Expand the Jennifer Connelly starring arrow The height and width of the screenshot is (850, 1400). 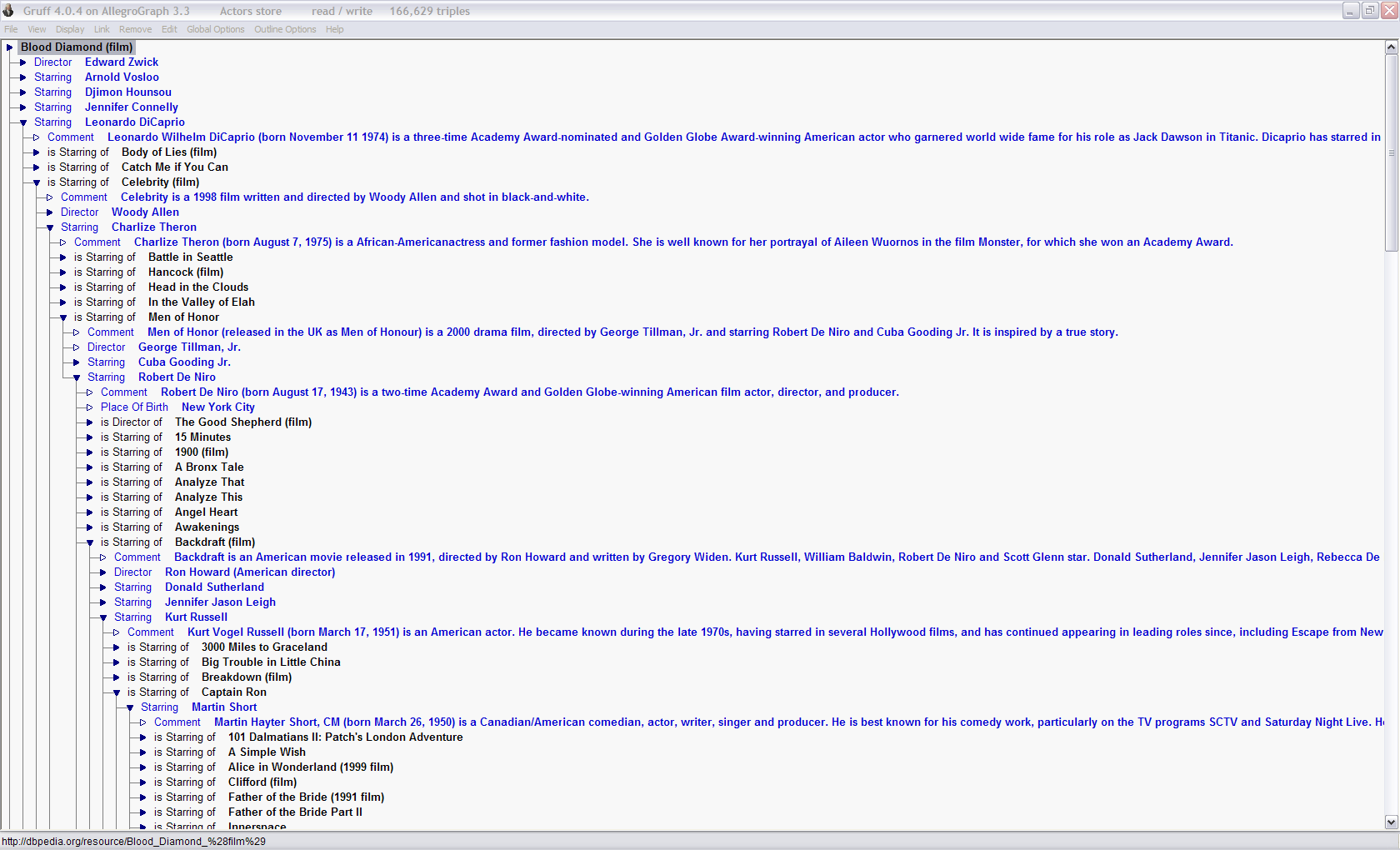23,107
